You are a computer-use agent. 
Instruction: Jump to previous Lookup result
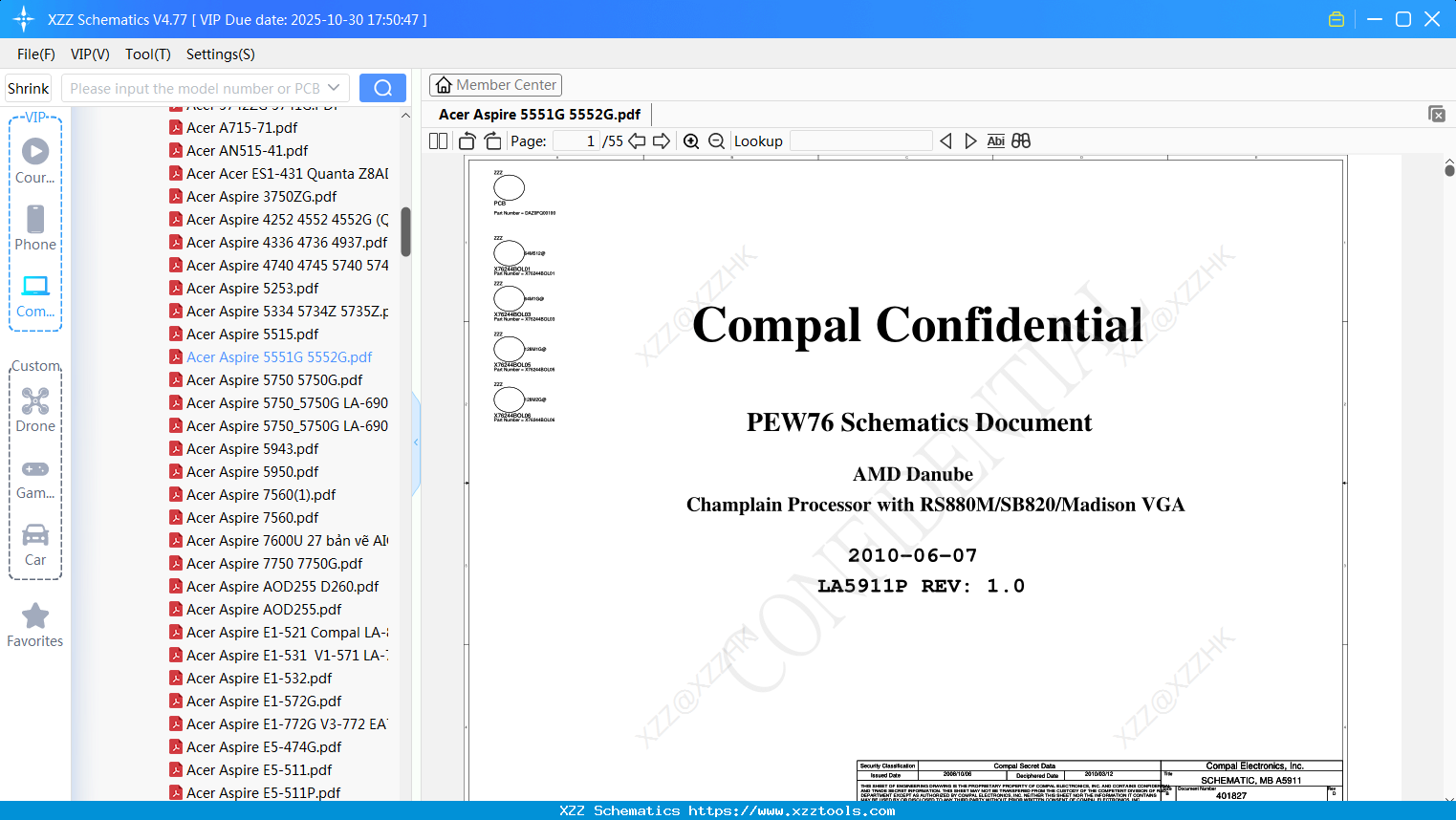pyautogui.click(x=945, y=141)
